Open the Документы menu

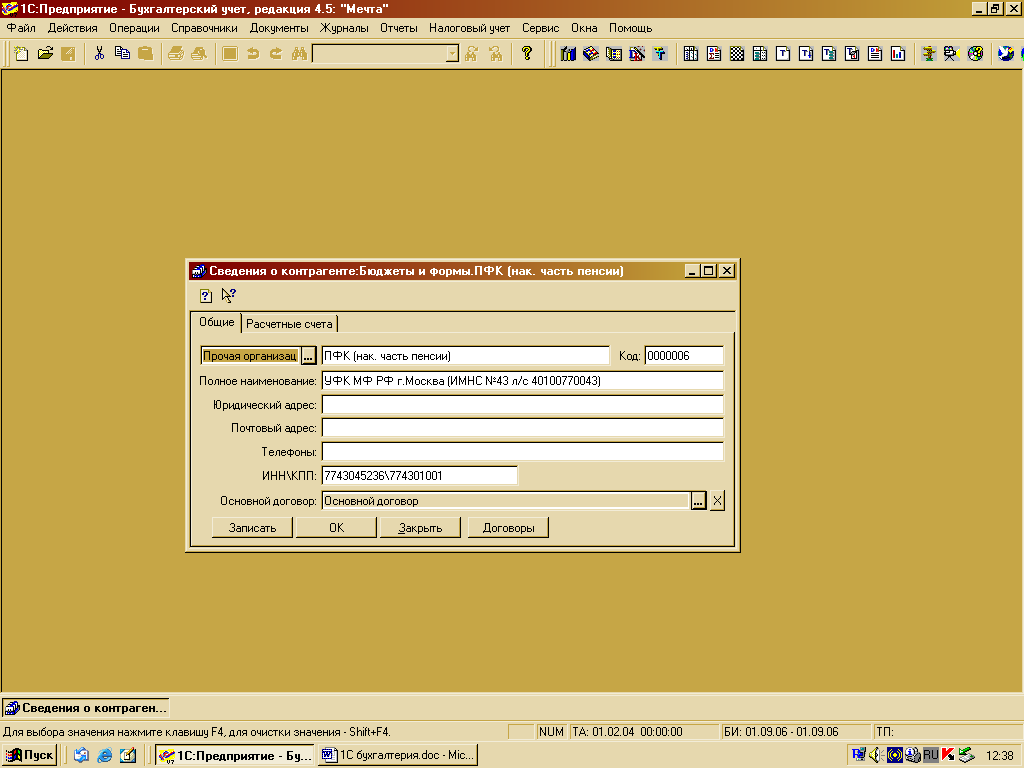click(279, 28)
